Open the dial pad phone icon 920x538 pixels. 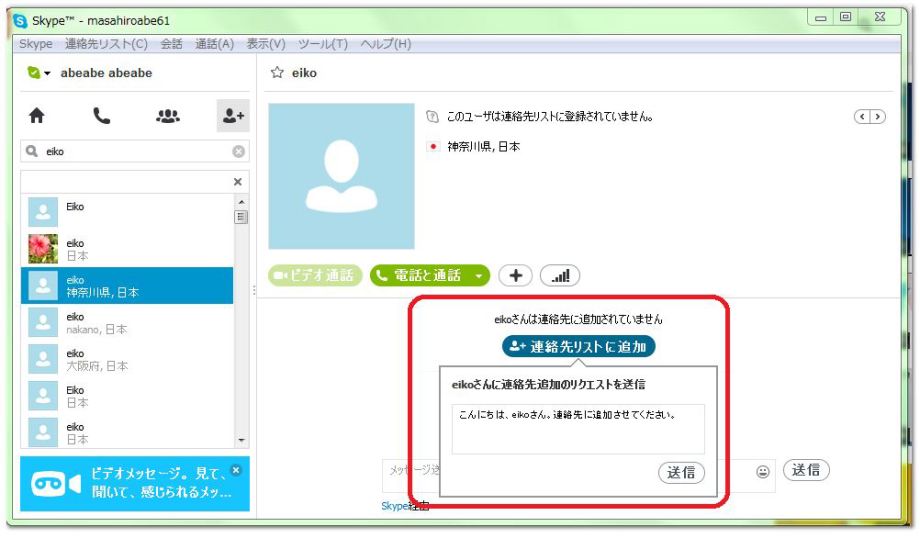point(102,116)
